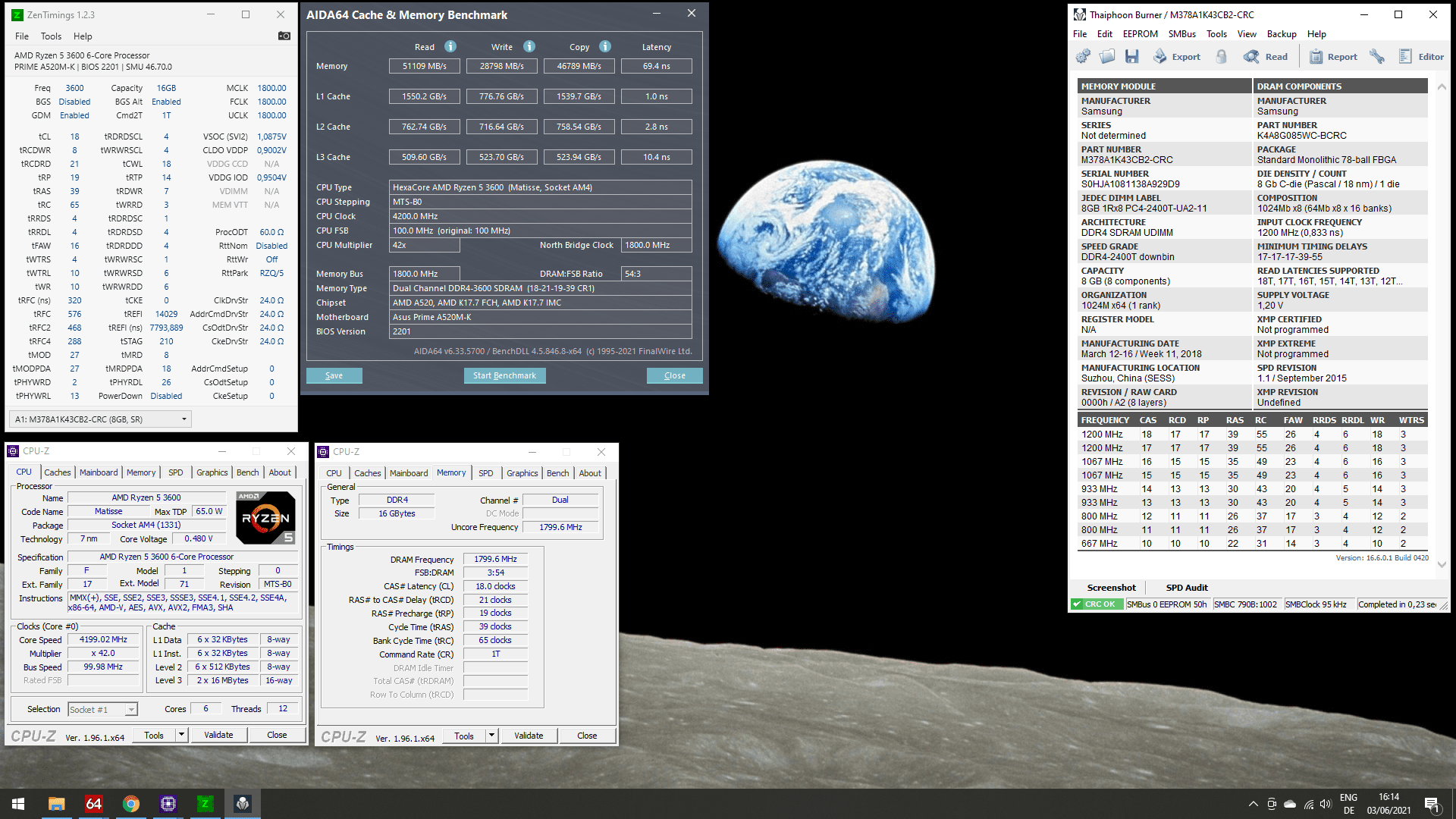This screenshot has width=1456, height=819.
Task: Click the open file folder icon in Thaiphoon Burner
Action: [x=1107, y=56]
